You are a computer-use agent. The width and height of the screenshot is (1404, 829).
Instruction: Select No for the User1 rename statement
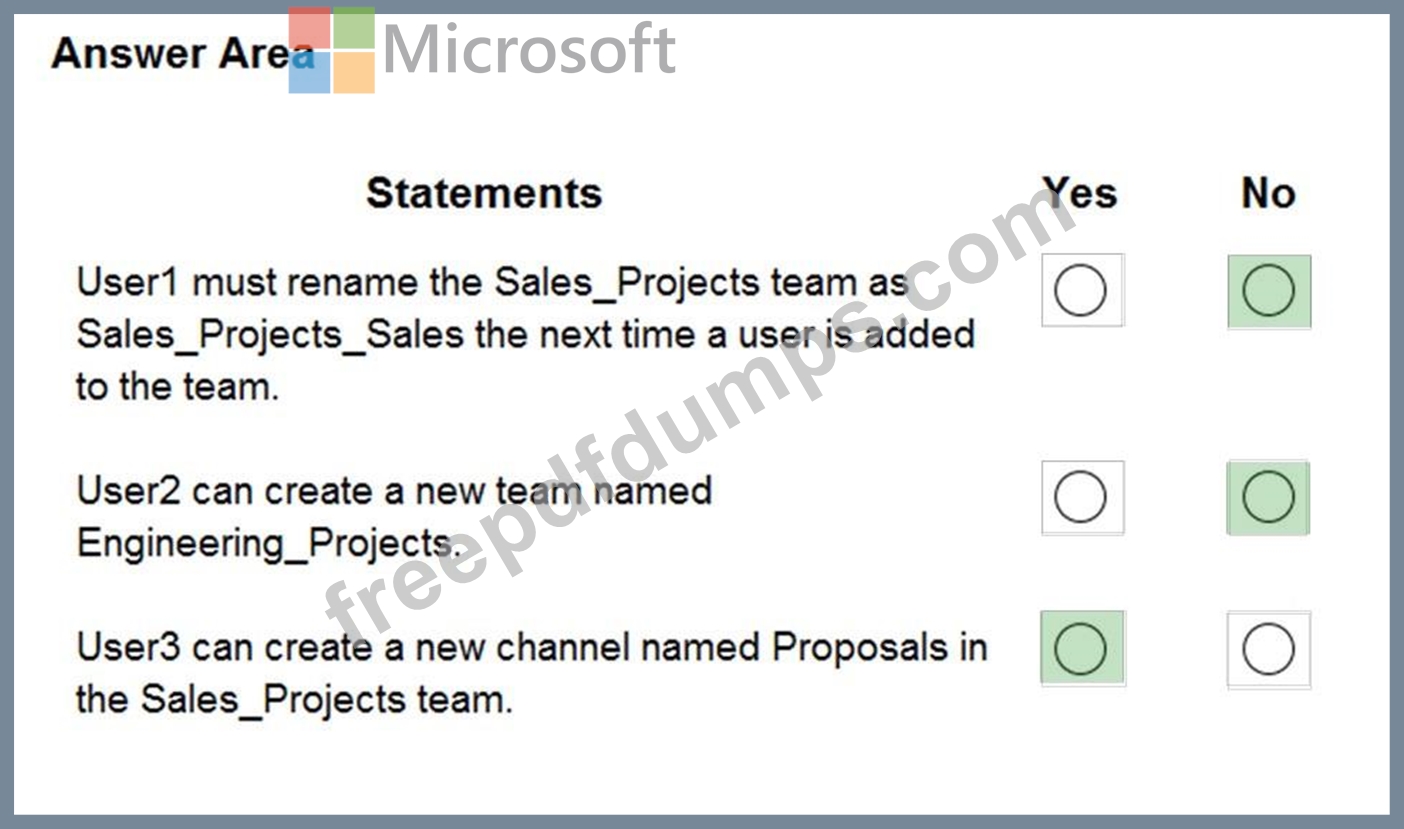click(1268, 291)
